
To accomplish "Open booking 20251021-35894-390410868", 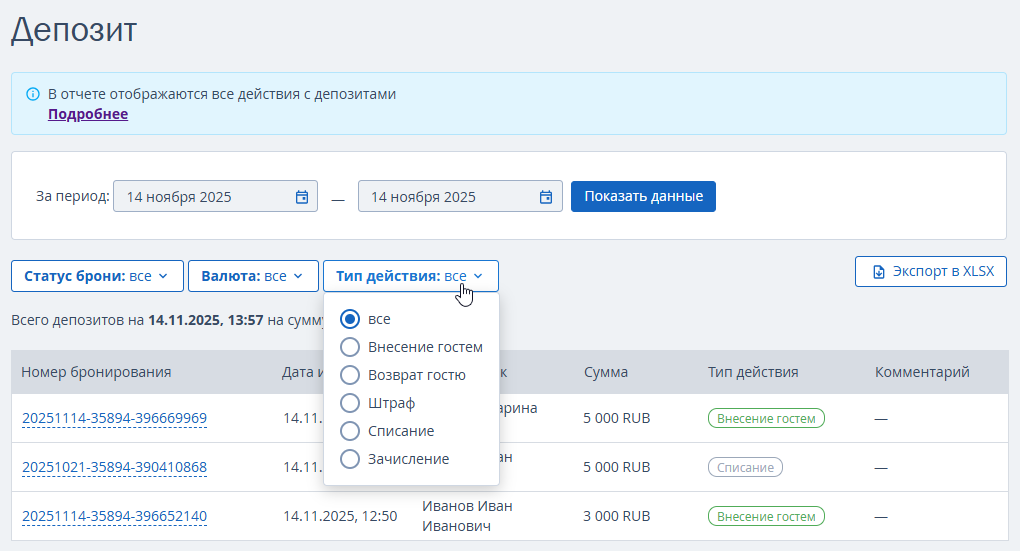I will pos(114,467).
